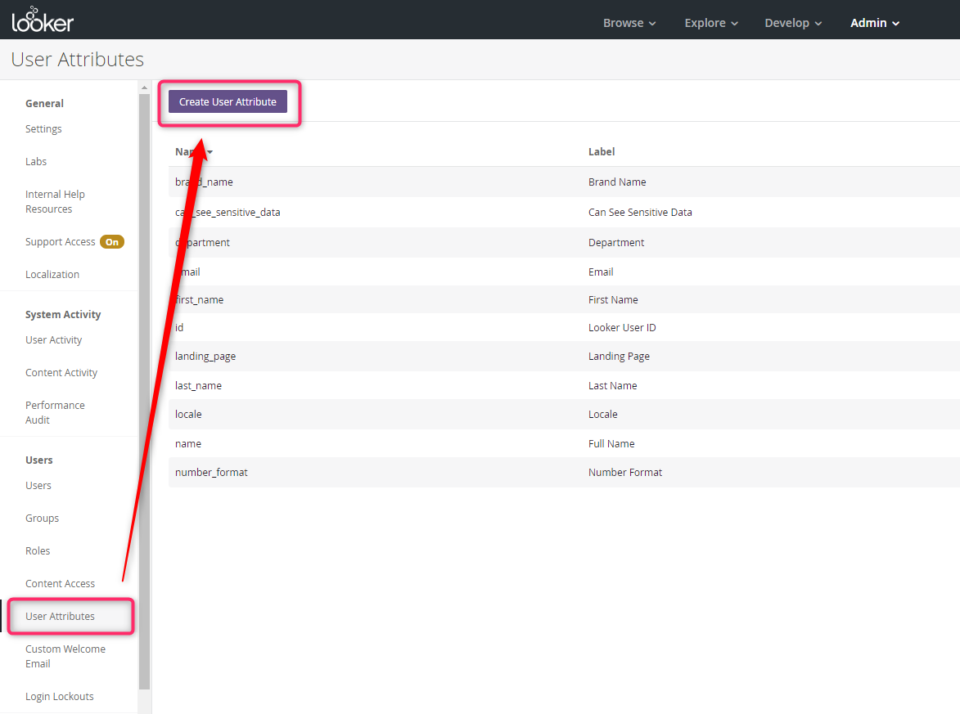
Task: Open the Localization page
Action: click(52, 273)
